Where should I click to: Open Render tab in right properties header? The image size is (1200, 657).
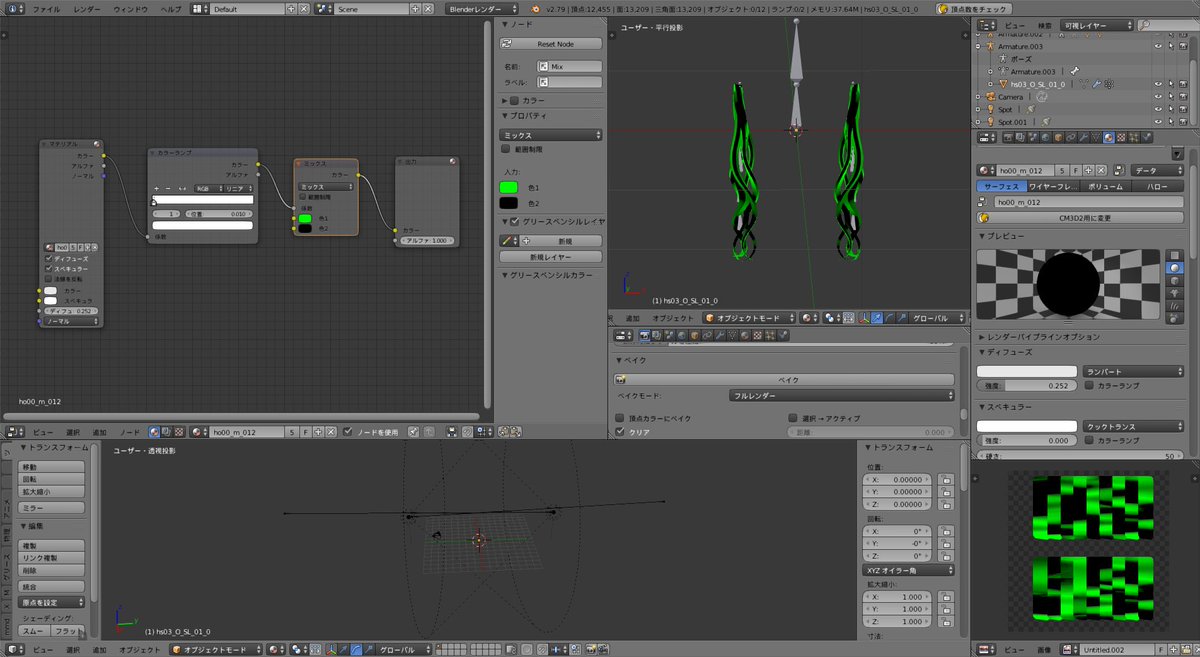pos(1009,137)
